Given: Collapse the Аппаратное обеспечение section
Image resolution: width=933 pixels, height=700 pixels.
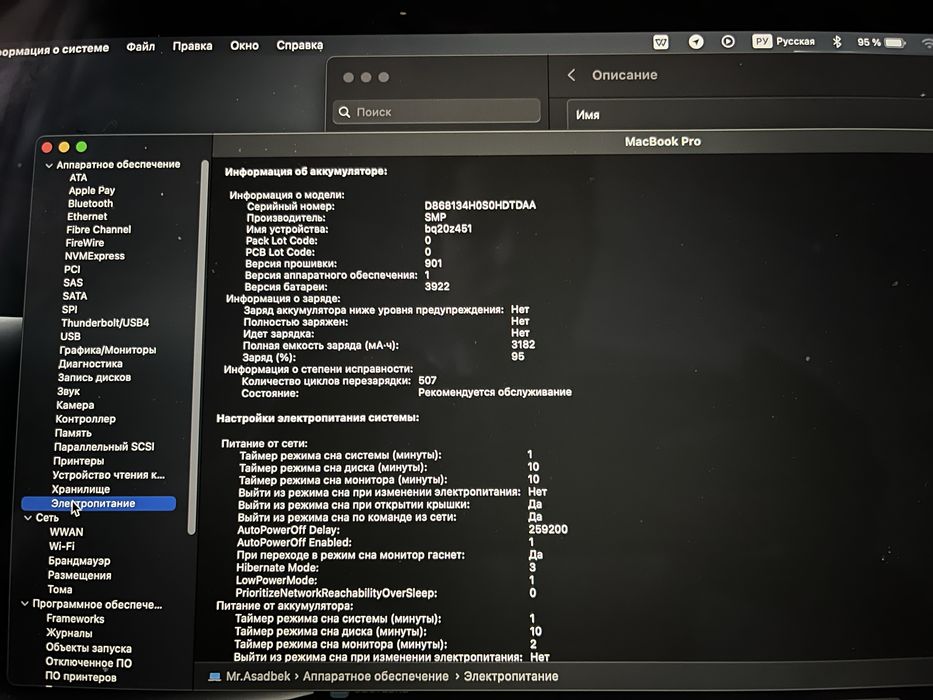Looking at the screenshot, I should 49,165.
